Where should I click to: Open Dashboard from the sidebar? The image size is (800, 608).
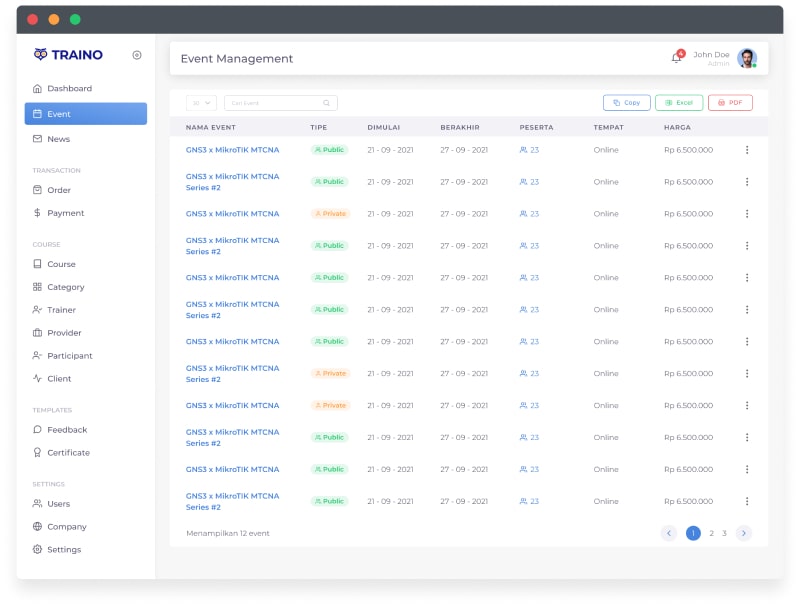point(69,88)
